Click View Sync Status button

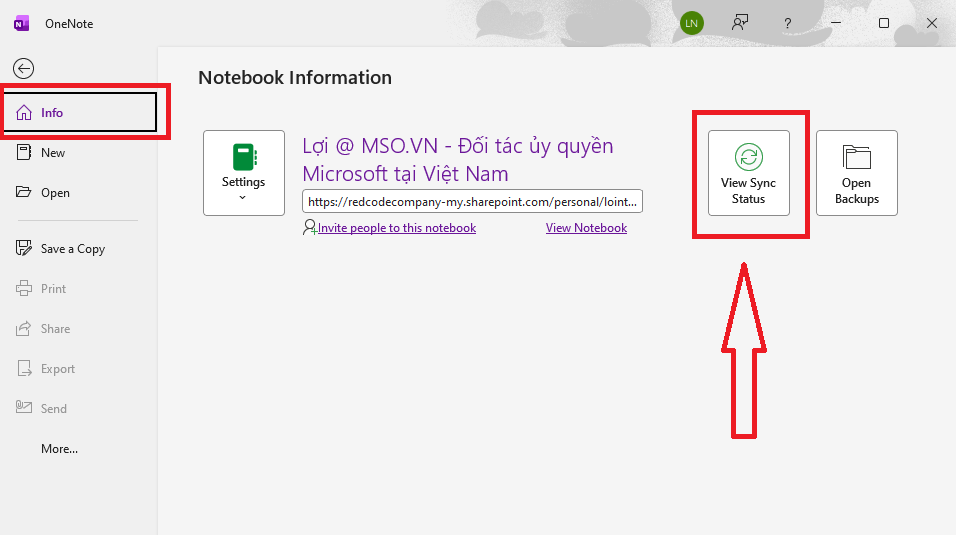point(749,173)
